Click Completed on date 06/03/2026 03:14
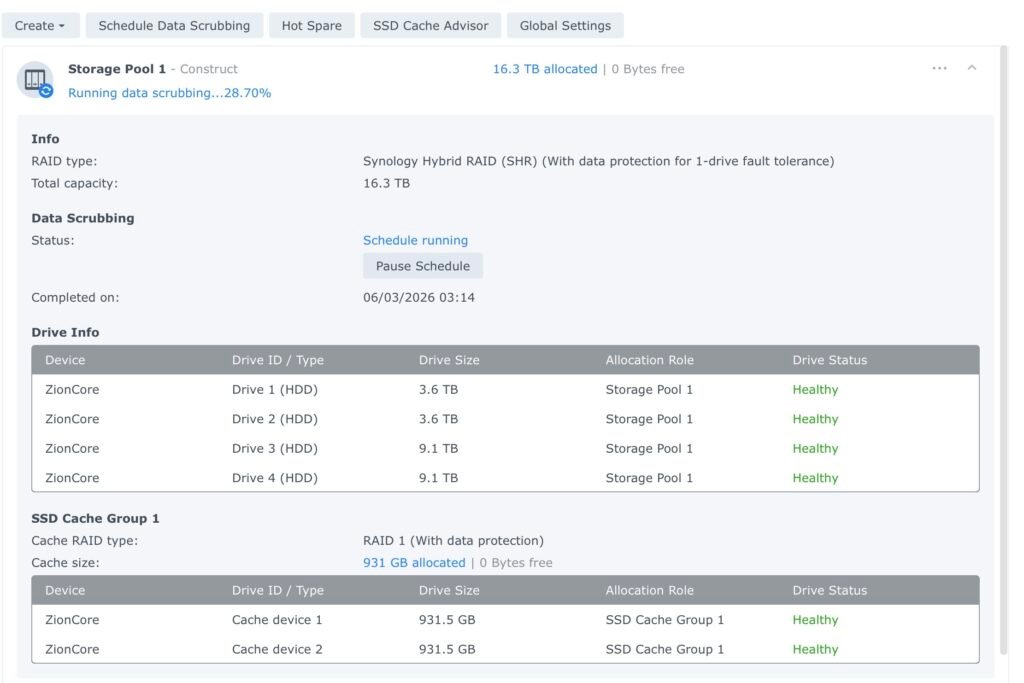 tap(419, 297)
